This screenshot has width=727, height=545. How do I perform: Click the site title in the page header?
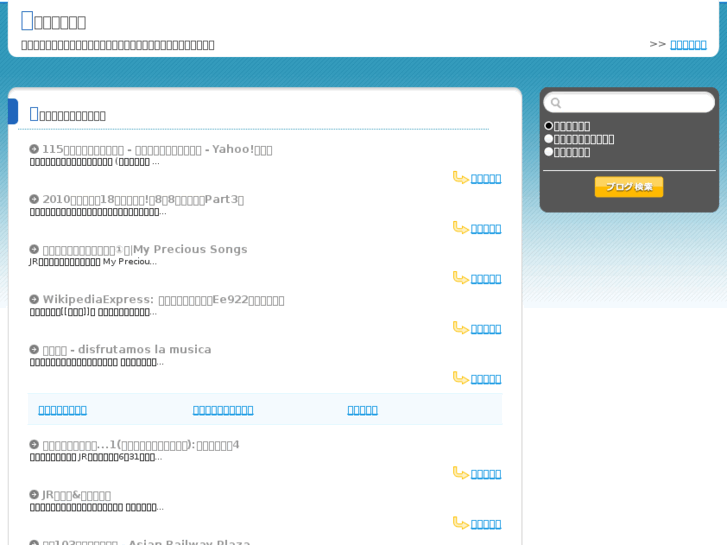[x=53, y=21]
